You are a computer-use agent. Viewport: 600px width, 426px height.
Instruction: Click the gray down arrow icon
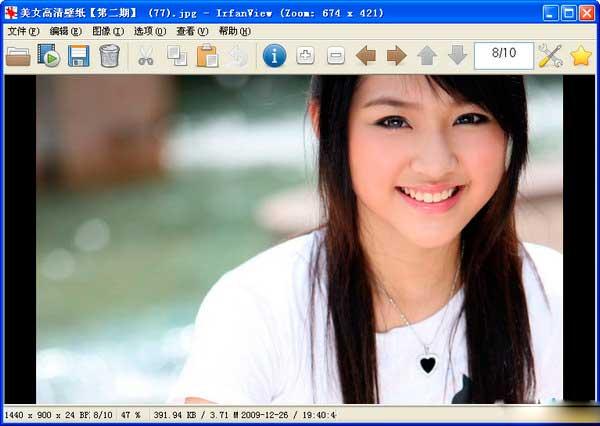(458, 55)
